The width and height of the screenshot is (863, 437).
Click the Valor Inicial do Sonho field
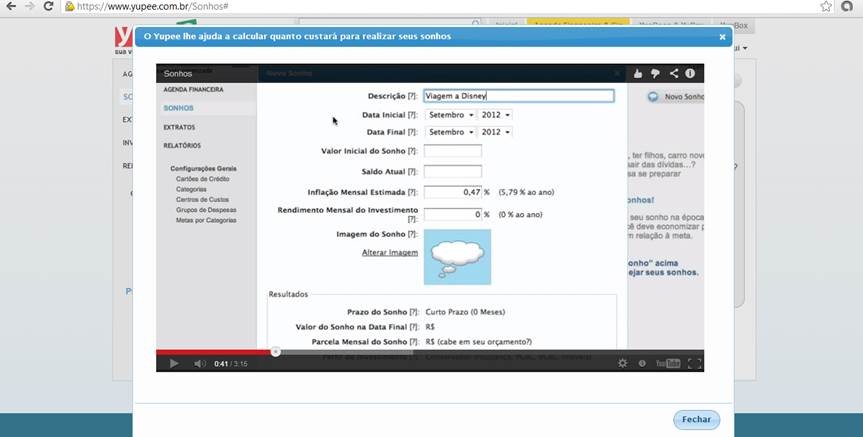(453, 151)
